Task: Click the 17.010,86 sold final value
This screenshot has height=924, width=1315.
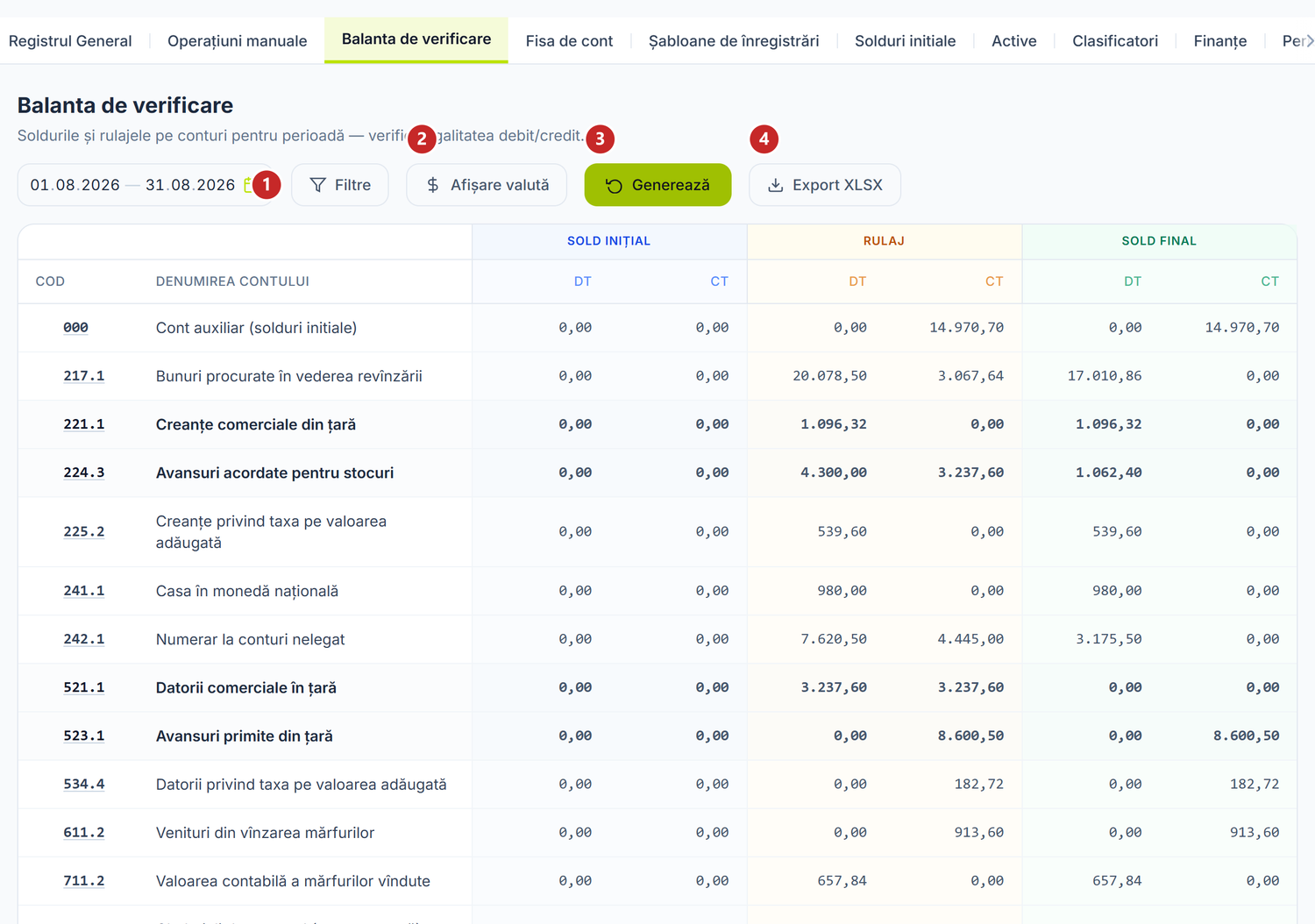Action: tap(1105, 376)
